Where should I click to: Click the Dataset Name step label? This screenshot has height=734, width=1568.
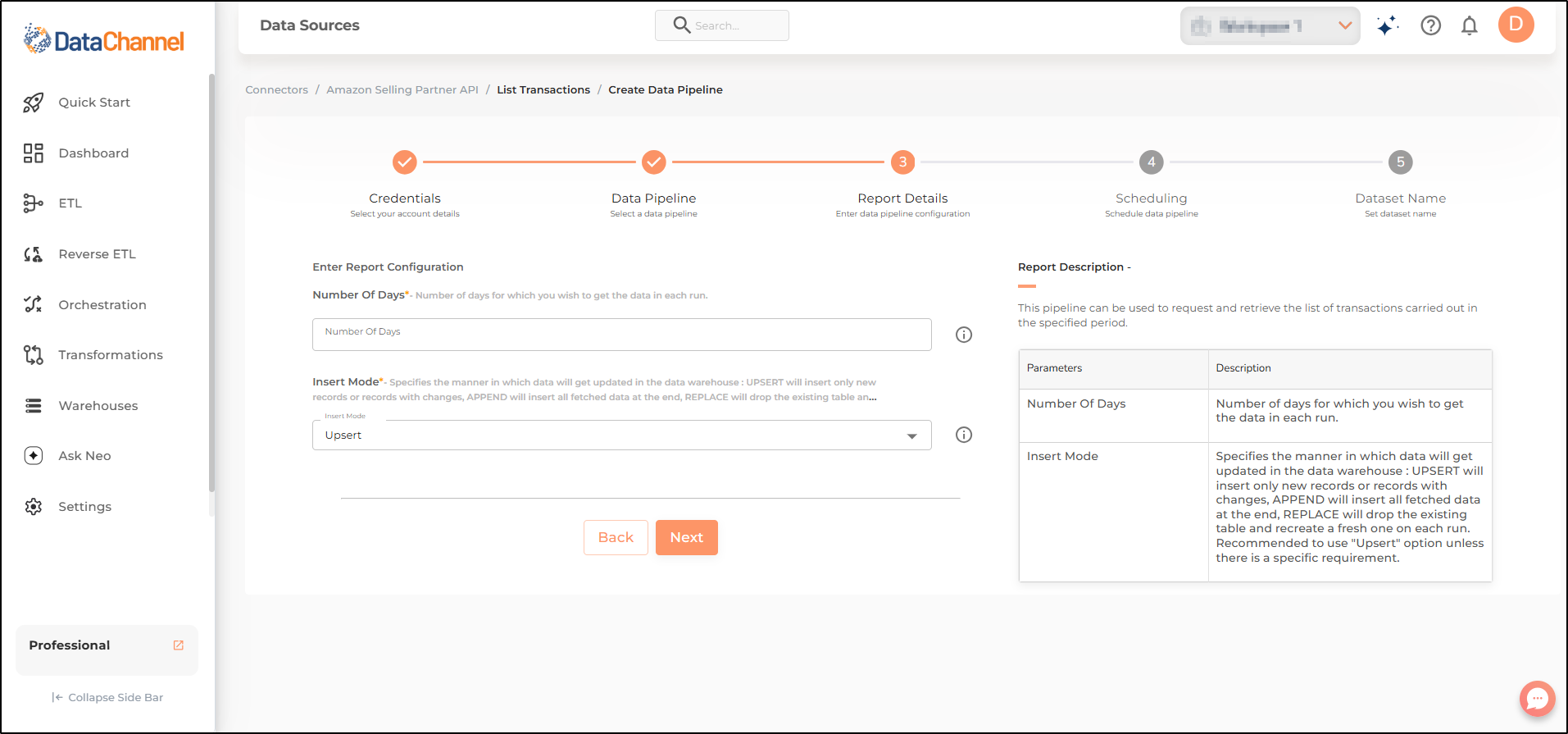pos(1401,198)
